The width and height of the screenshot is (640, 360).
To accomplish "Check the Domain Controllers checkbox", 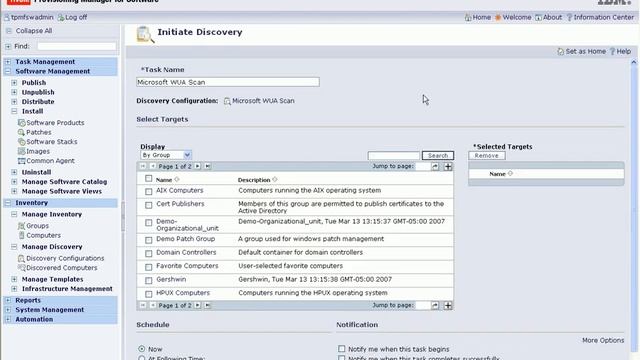I will [x=149, y=253].
